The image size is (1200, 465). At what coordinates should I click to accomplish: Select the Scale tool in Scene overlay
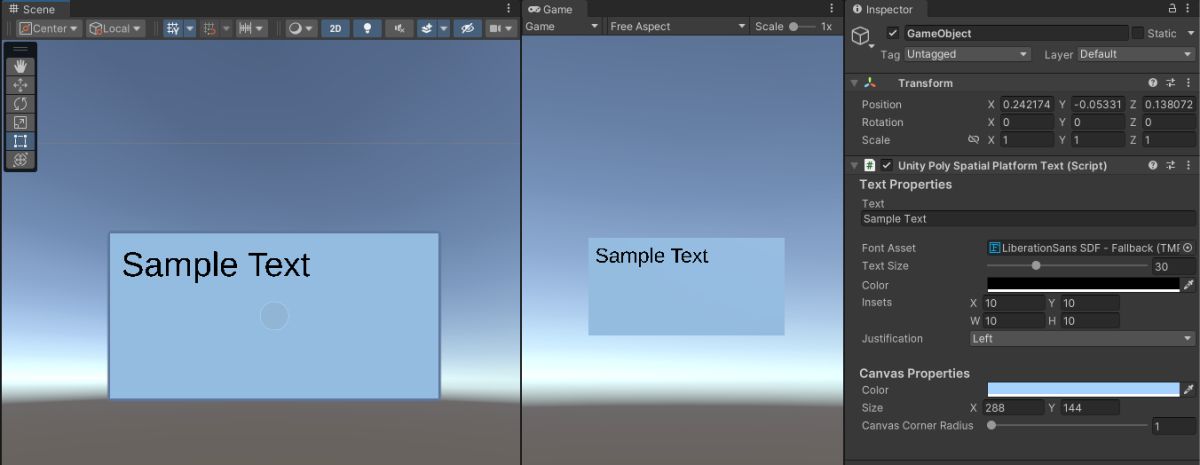pos(21,122)
